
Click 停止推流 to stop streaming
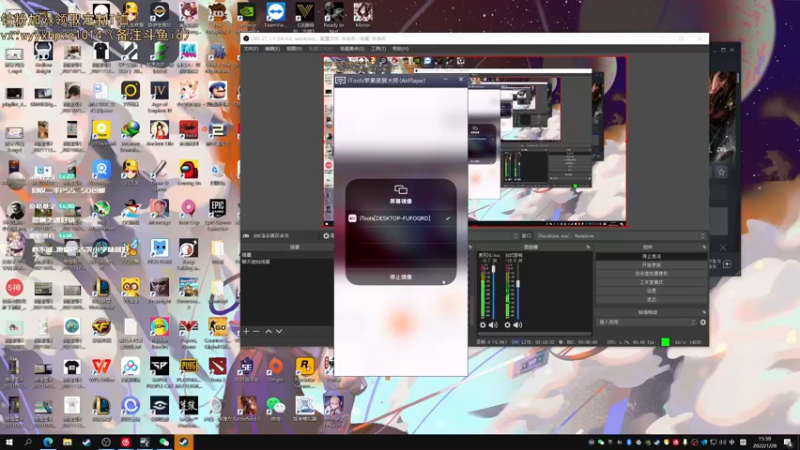pyautogui.click(x=651, y=256)
